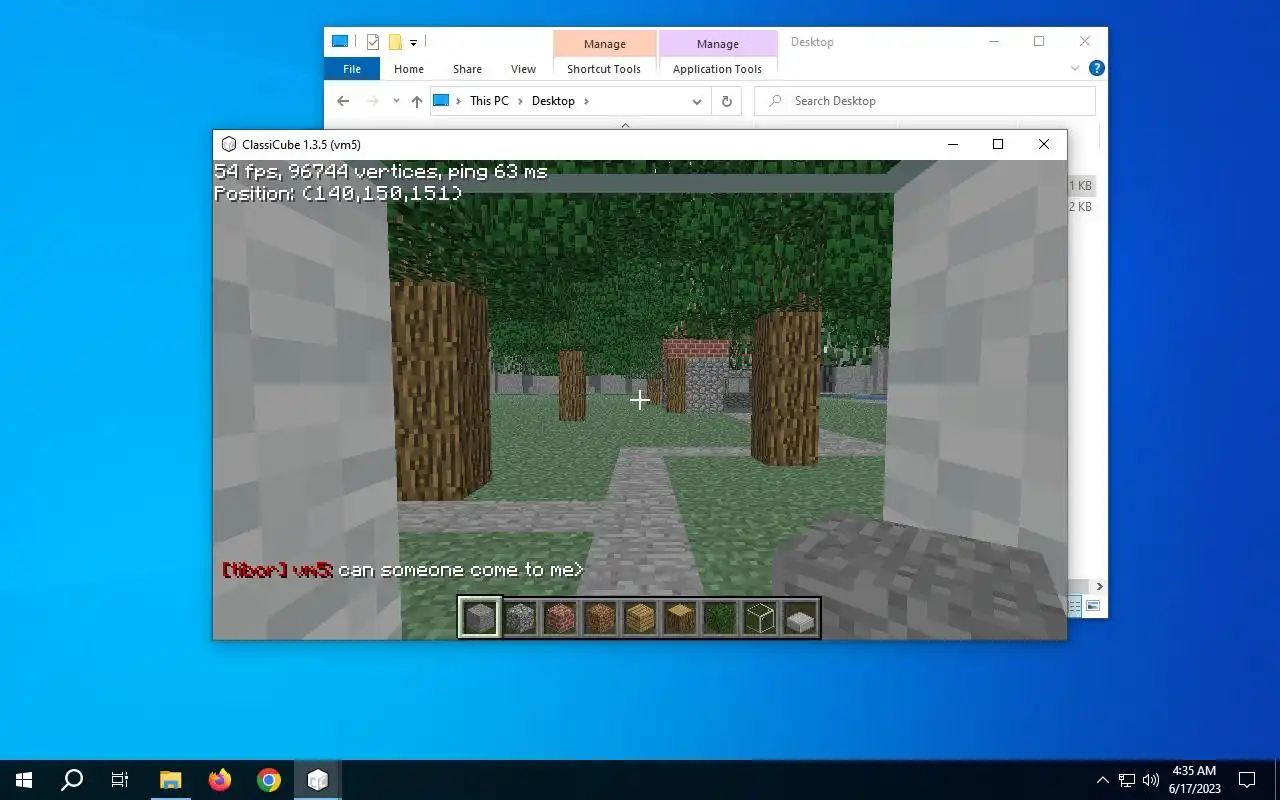The width and height of the screenshot is (1280, 800).
Task: Open the Start menu
Action: (24, 780)
